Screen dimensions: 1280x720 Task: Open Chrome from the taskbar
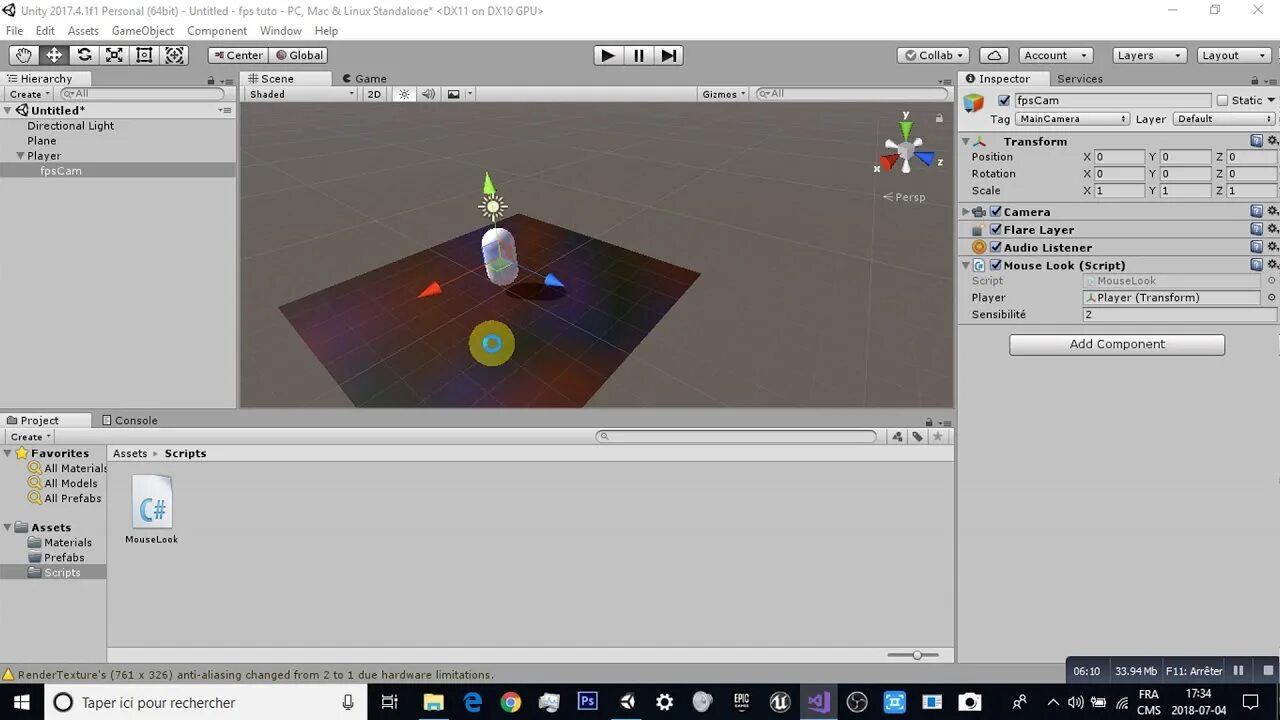pyautogui.click(x=510, y=702)
